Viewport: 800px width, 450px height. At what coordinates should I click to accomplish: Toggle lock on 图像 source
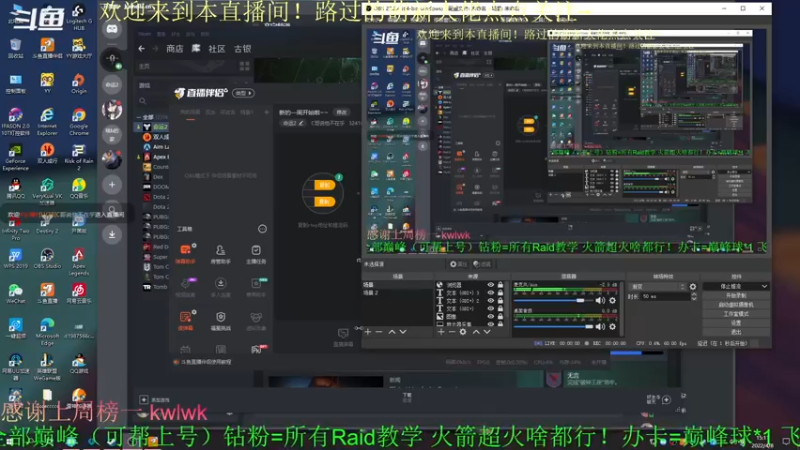(x=501, y=316)
